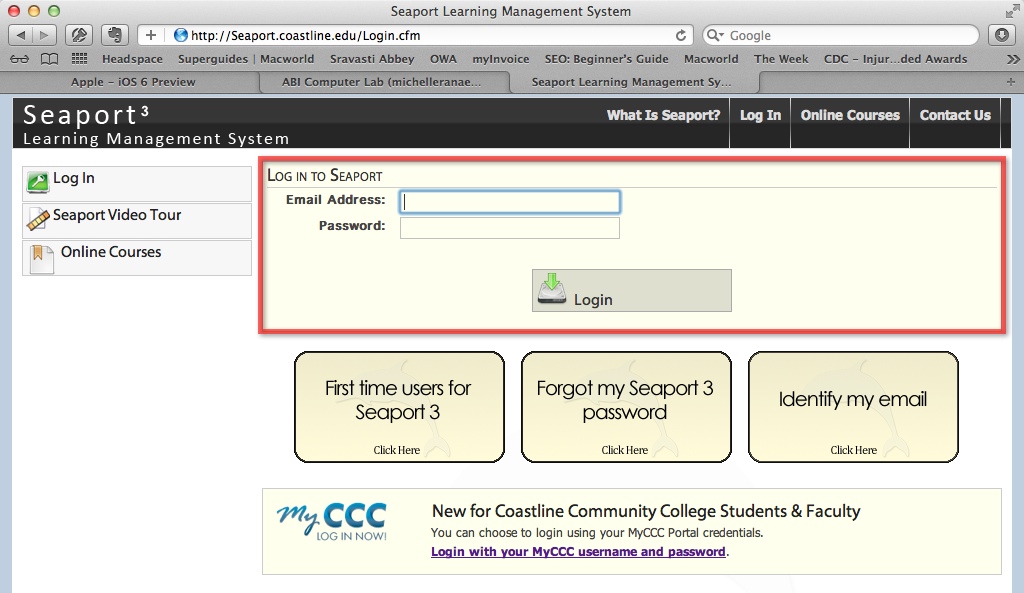Focus the Password field

point(509,228)
